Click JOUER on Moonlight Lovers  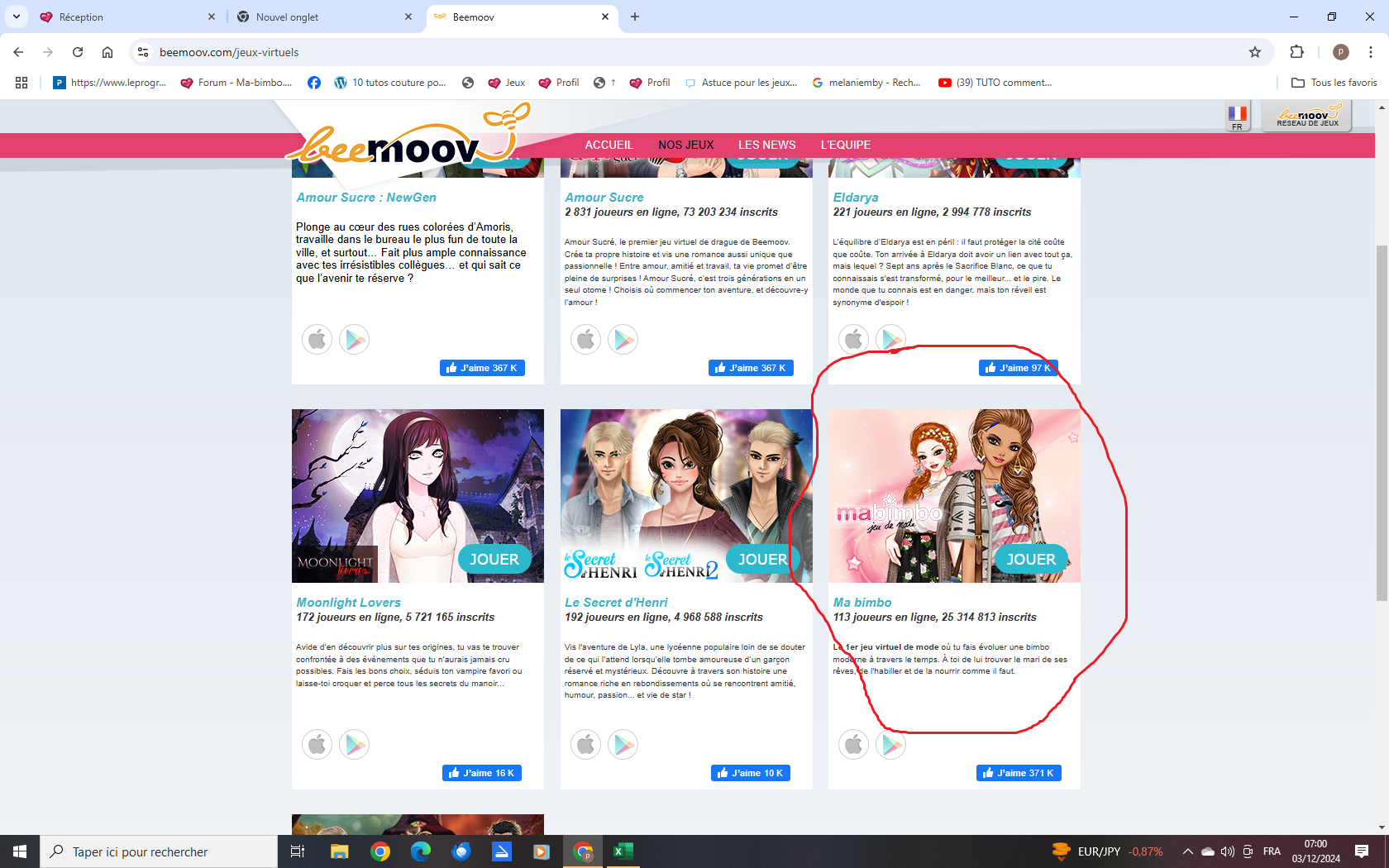pos(494,560)
